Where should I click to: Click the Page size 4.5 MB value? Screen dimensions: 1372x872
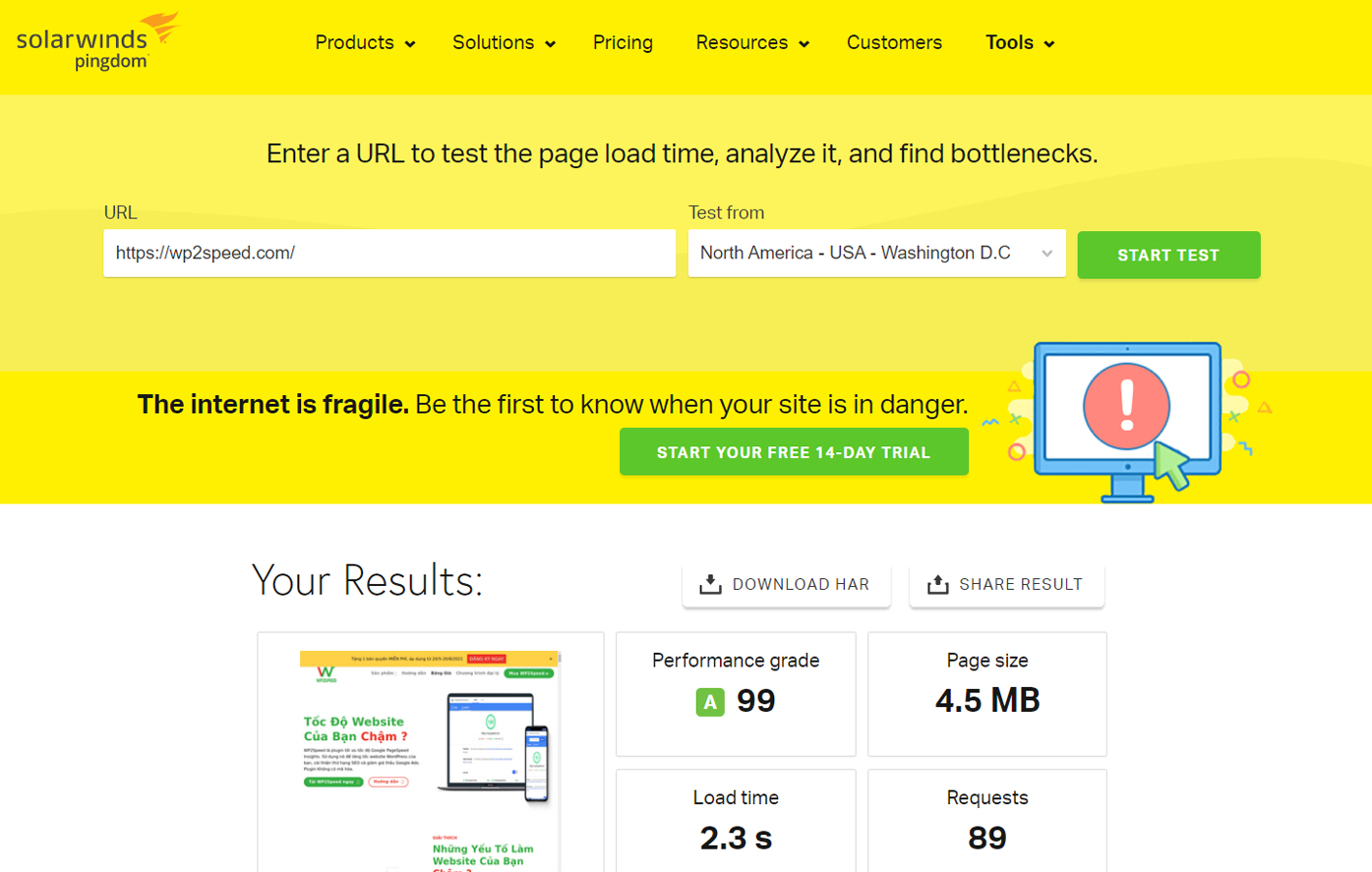click(x=987, y=701)
